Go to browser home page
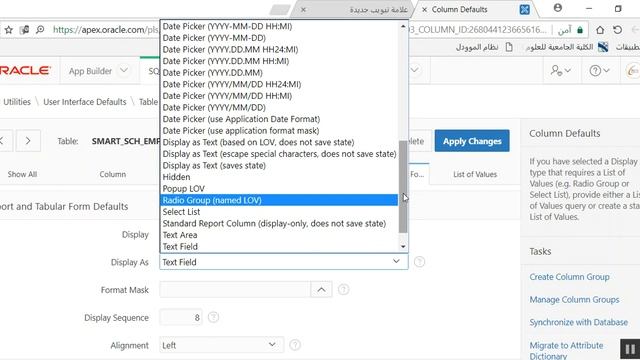The width and height of the screenshot is (640, 360). tap(600, 30)
